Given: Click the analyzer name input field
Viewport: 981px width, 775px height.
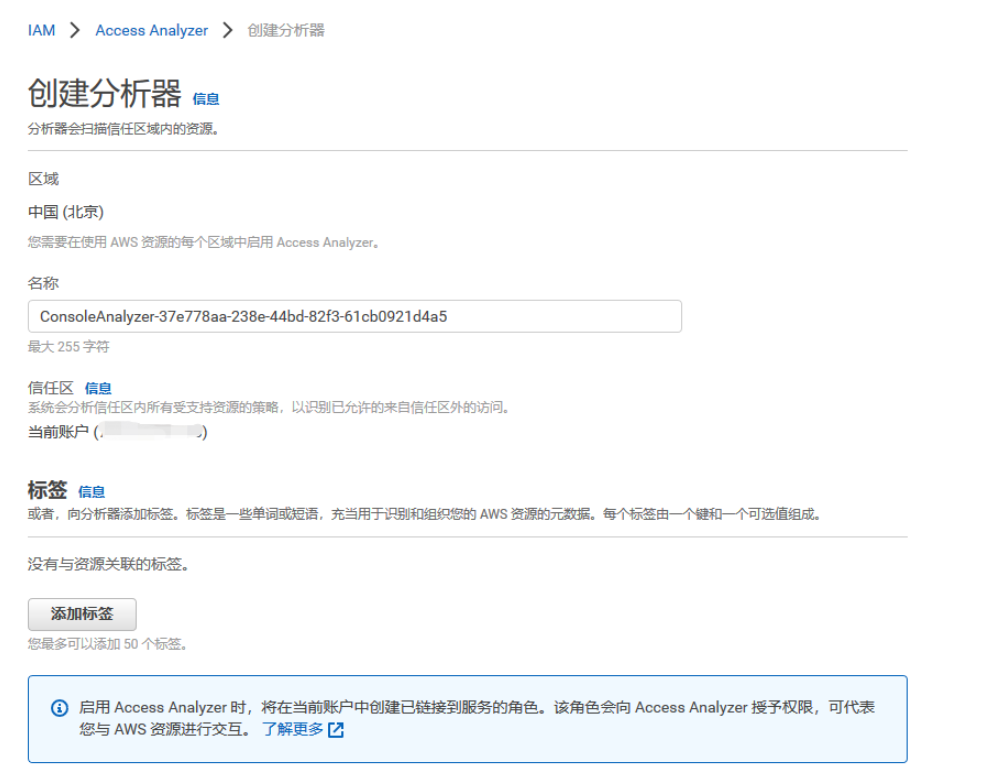Looking at the screenshot, I should (x=355, y=317).
